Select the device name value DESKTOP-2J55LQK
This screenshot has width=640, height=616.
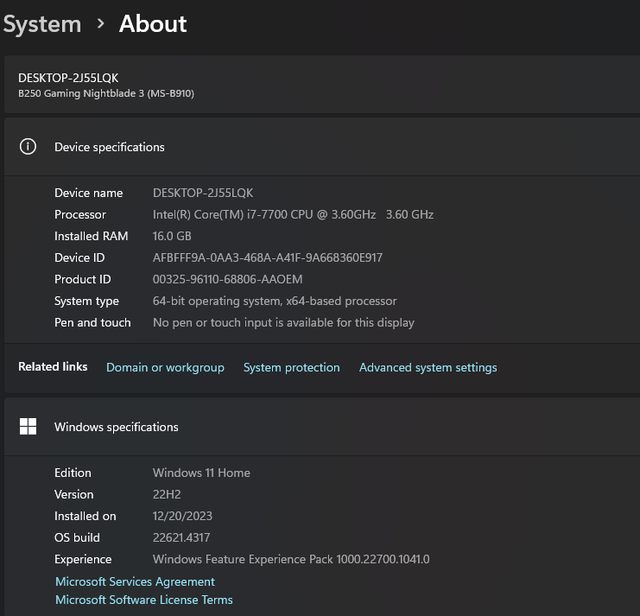[x=203, y=193]
